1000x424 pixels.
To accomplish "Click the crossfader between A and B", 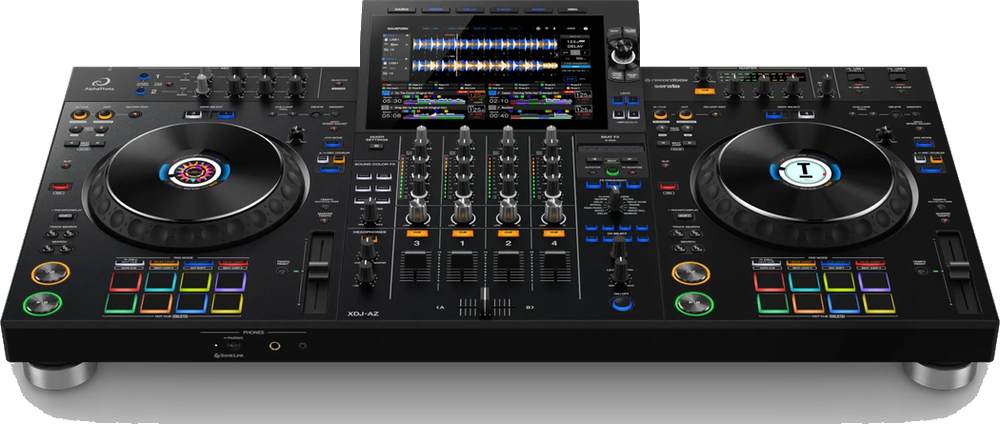I will [485, 301].
